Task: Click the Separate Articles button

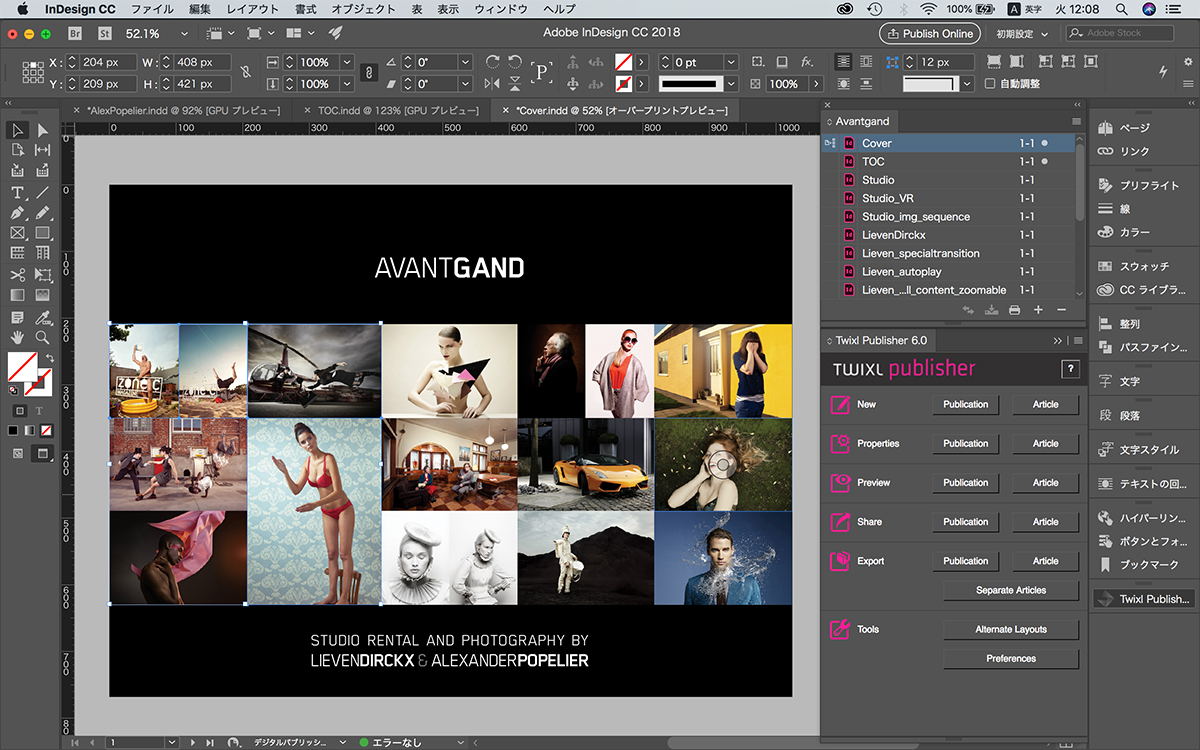Action: click(x=1011, y=590)
